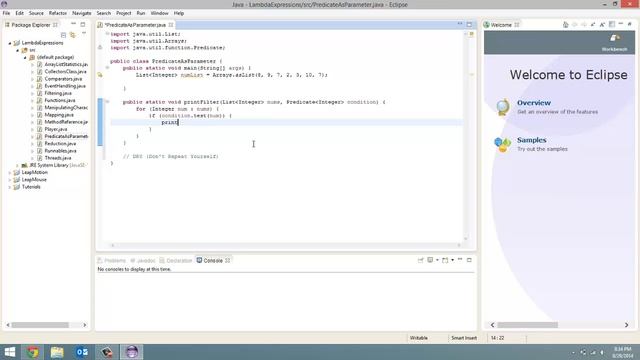Open the File menu
The height and width of the screenshot is (360, 640).
pyautogui.click(x=6, y=13)
